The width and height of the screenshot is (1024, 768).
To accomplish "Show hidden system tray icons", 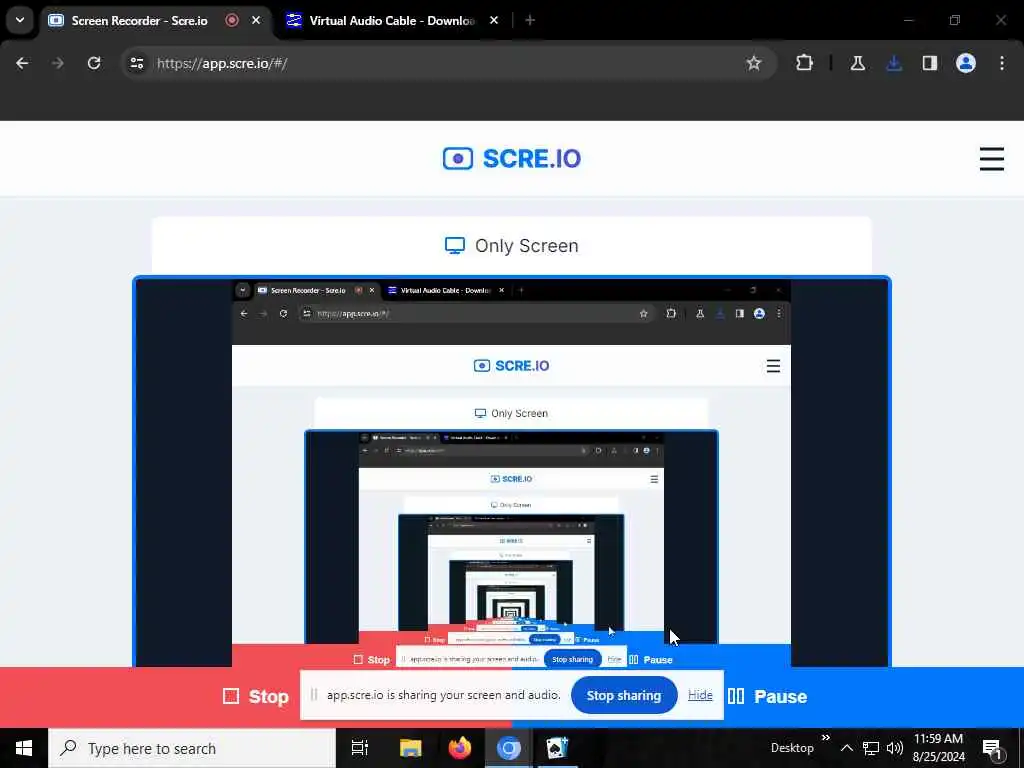I will pyautogui.click(x=846, y=748).
